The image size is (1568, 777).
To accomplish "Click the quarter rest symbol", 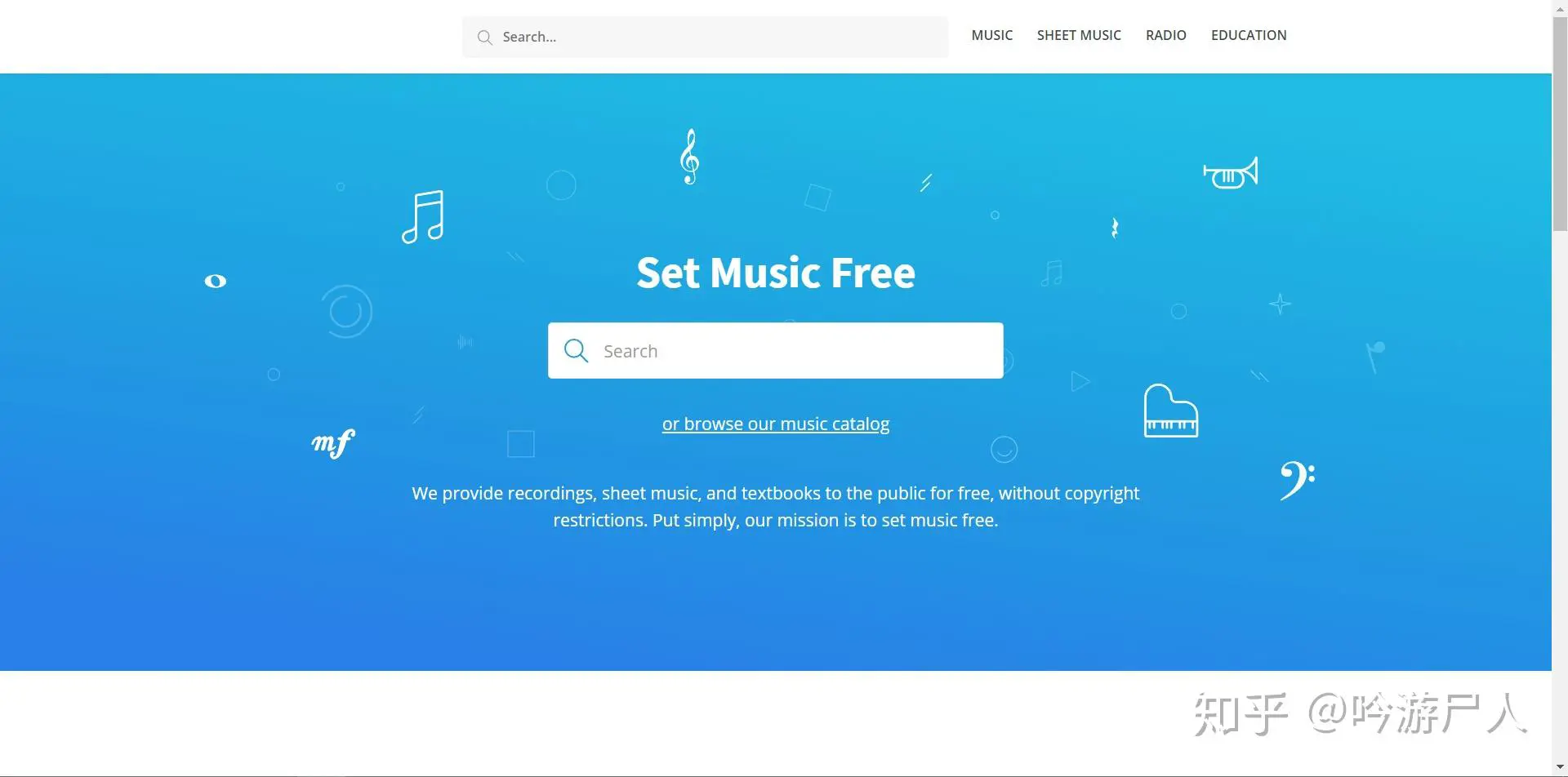I will (x=1115, y=228).
